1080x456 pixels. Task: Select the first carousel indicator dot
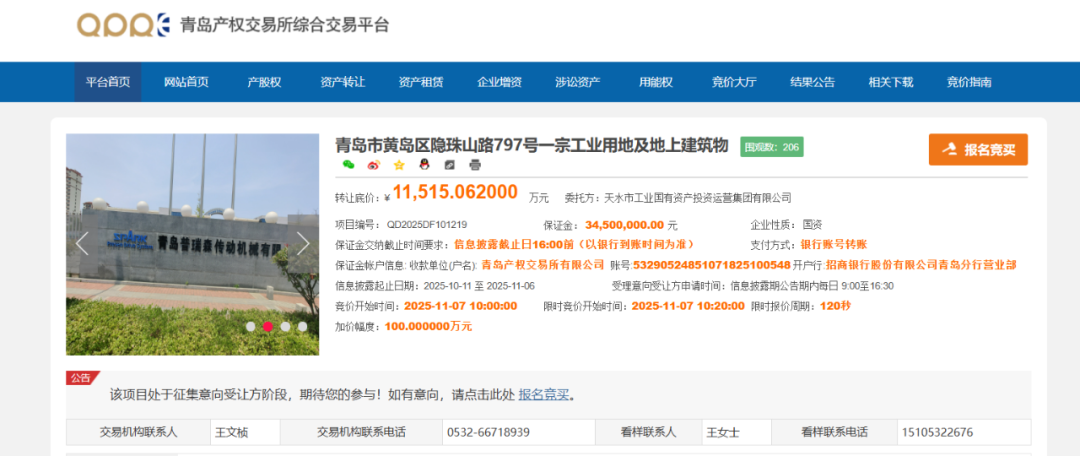coord(251,326)
